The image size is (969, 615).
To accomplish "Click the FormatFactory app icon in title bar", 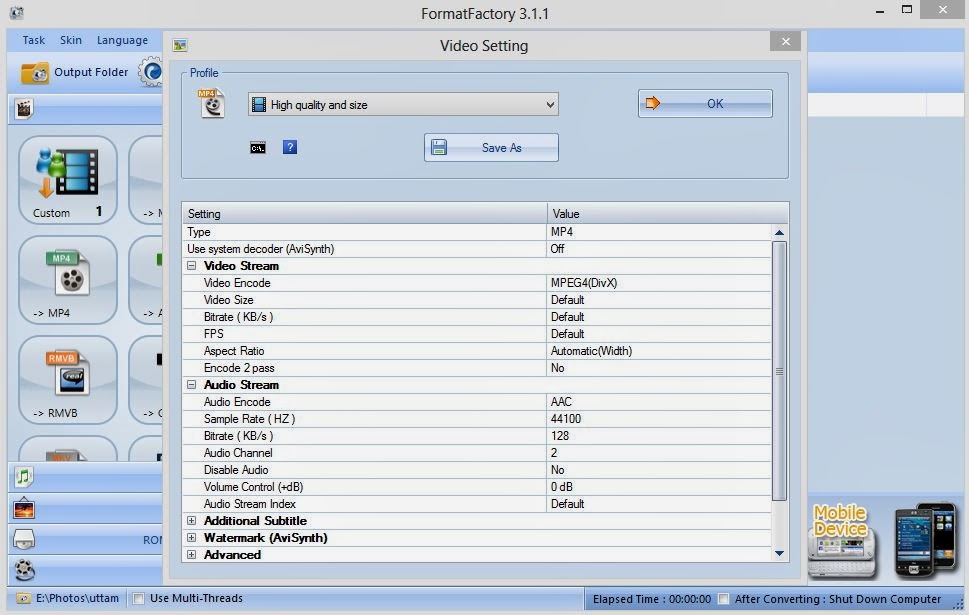I will coord(17,12).
